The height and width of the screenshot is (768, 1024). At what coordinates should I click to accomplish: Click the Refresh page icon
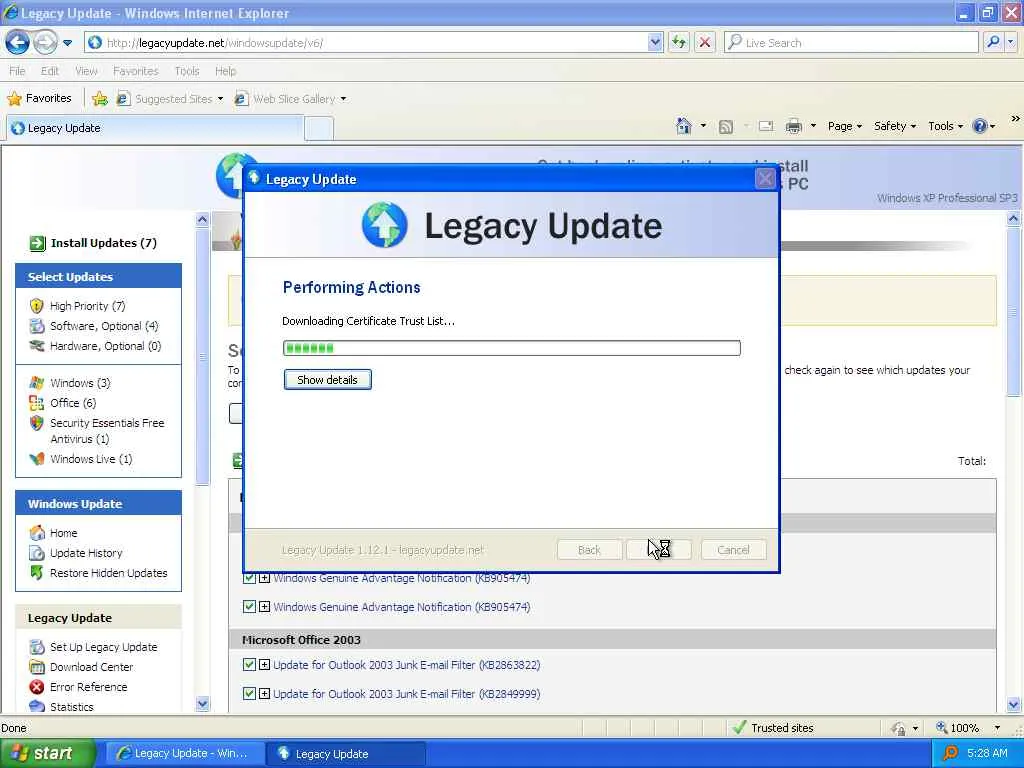tap(679, 42)
